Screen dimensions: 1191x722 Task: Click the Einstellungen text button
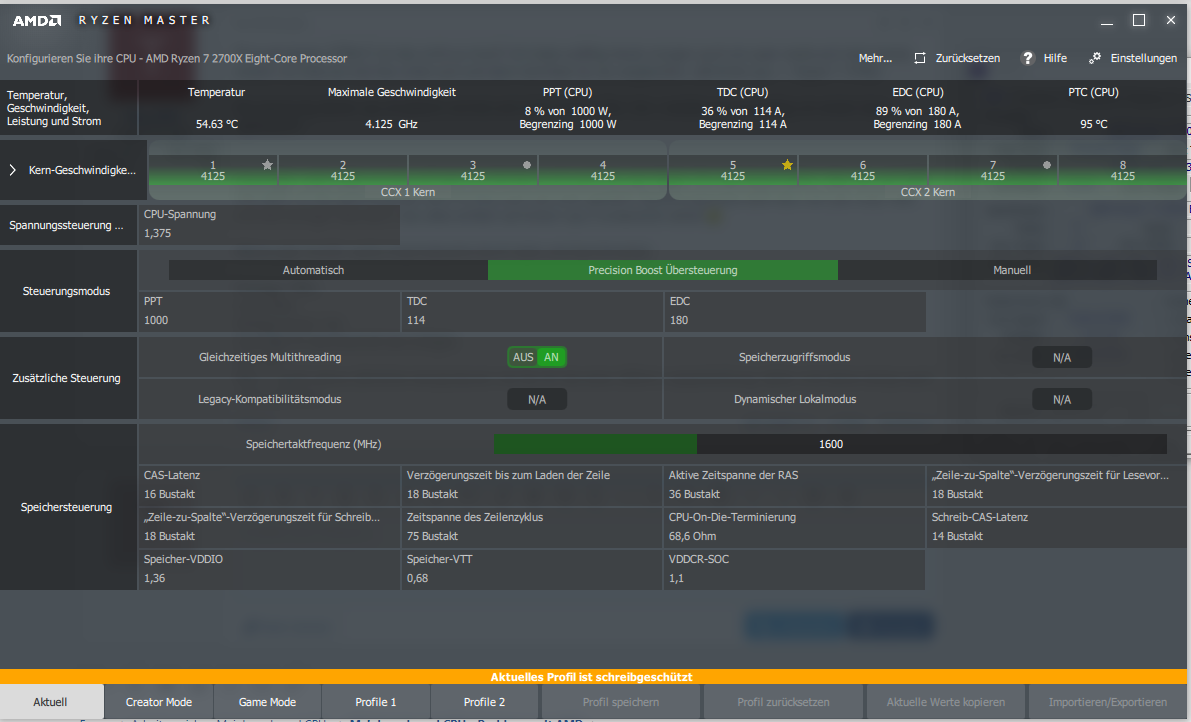click(1143, 58)
